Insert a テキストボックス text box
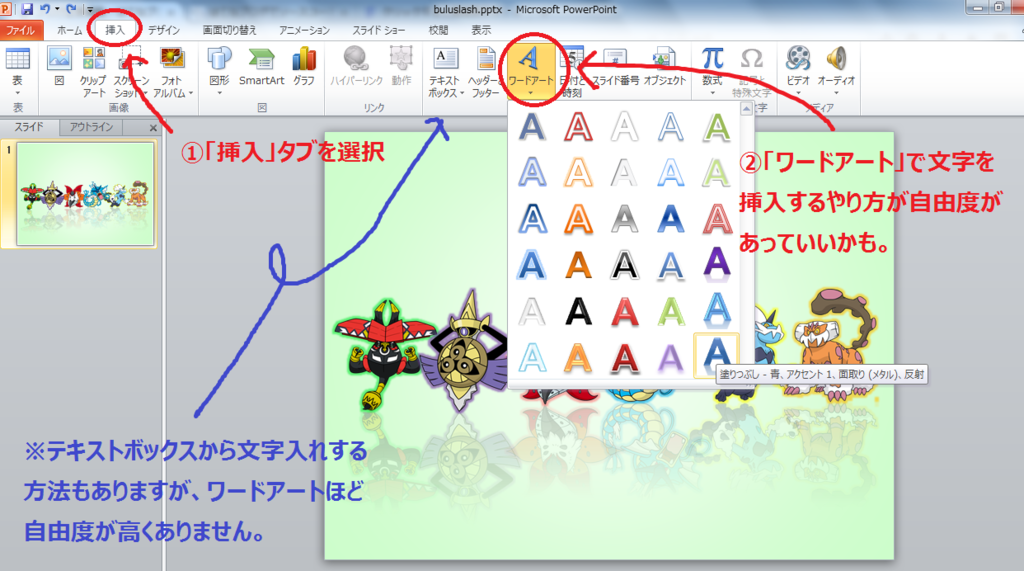The width and height of the screenshot is (1024, 571). point(446,72)
